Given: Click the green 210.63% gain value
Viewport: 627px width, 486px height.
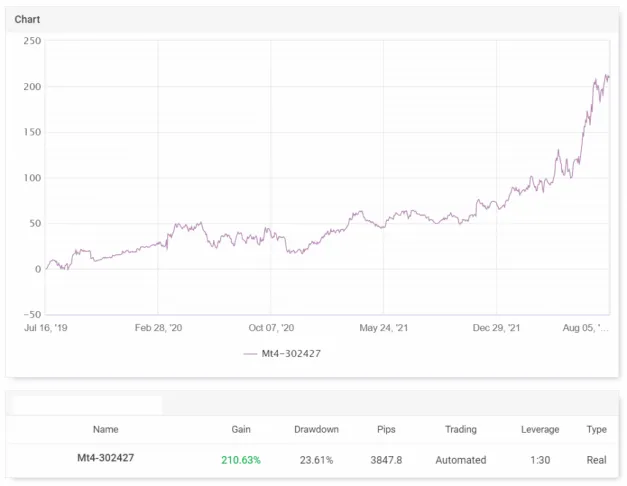Looking at the screenshot, I should pos(241,460).
